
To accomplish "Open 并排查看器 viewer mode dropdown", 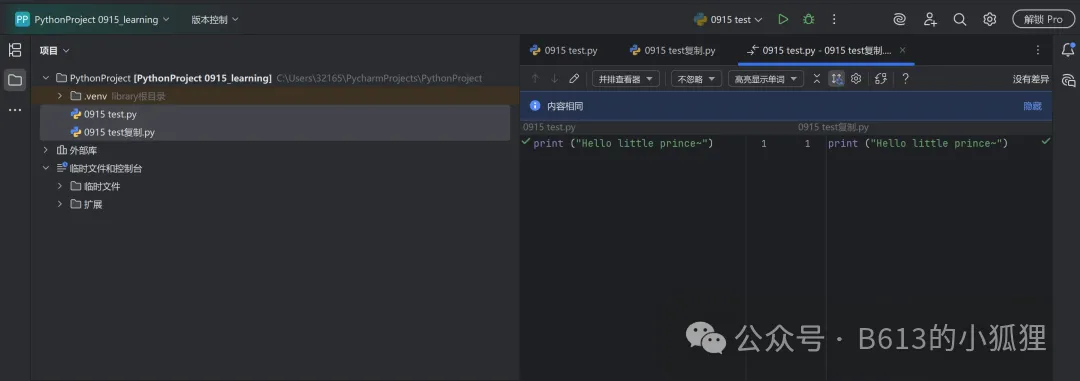I will (x=625, y=79).
